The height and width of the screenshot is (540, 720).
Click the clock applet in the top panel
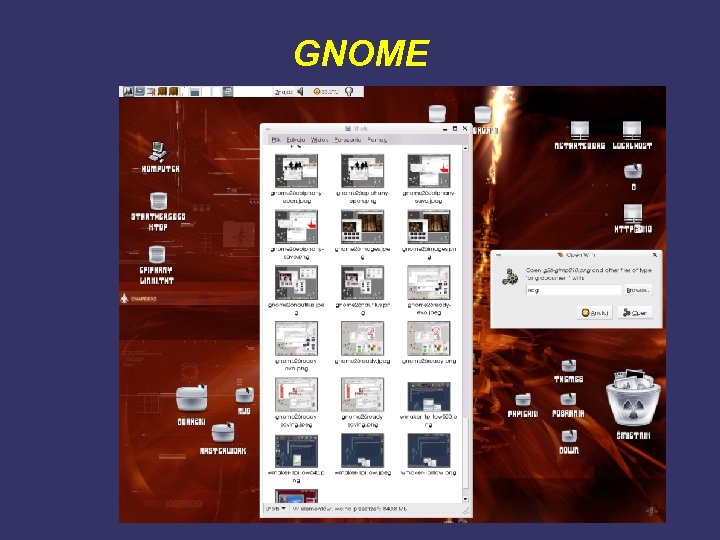tap(326, 91)
